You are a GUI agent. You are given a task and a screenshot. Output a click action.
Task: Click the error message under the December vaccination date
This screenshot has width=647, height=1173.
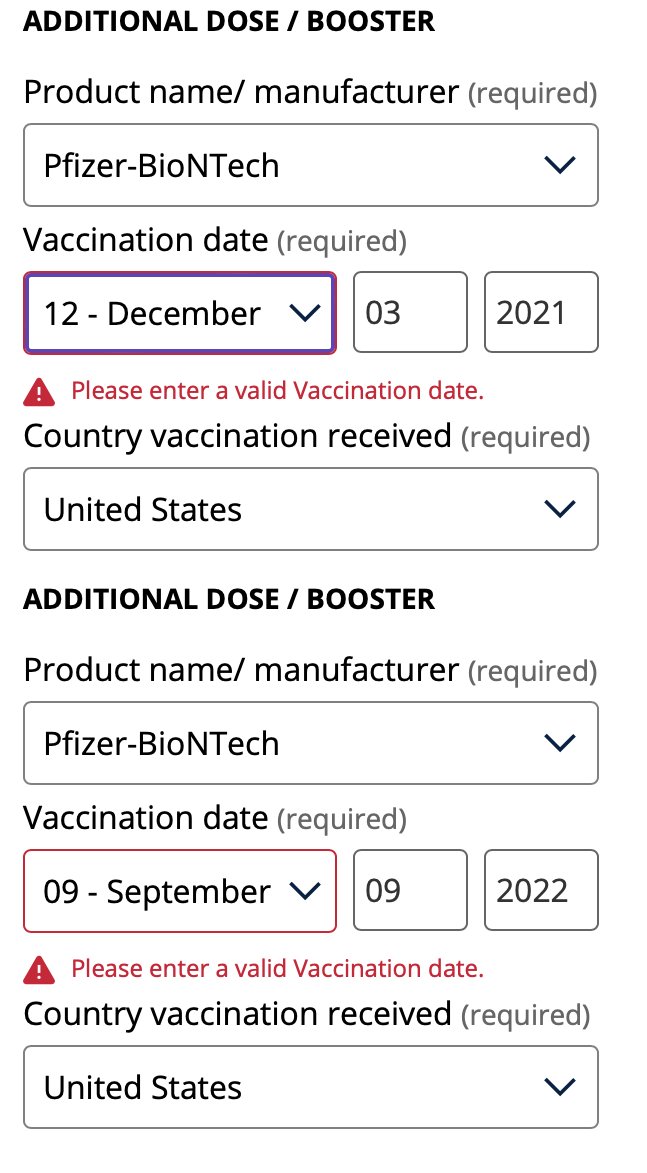[x=277, y=391]
